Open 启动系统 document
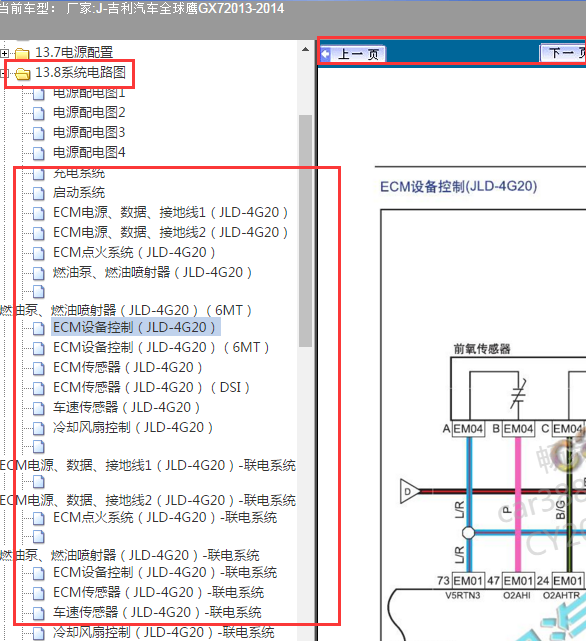 (x=79, y=193)
